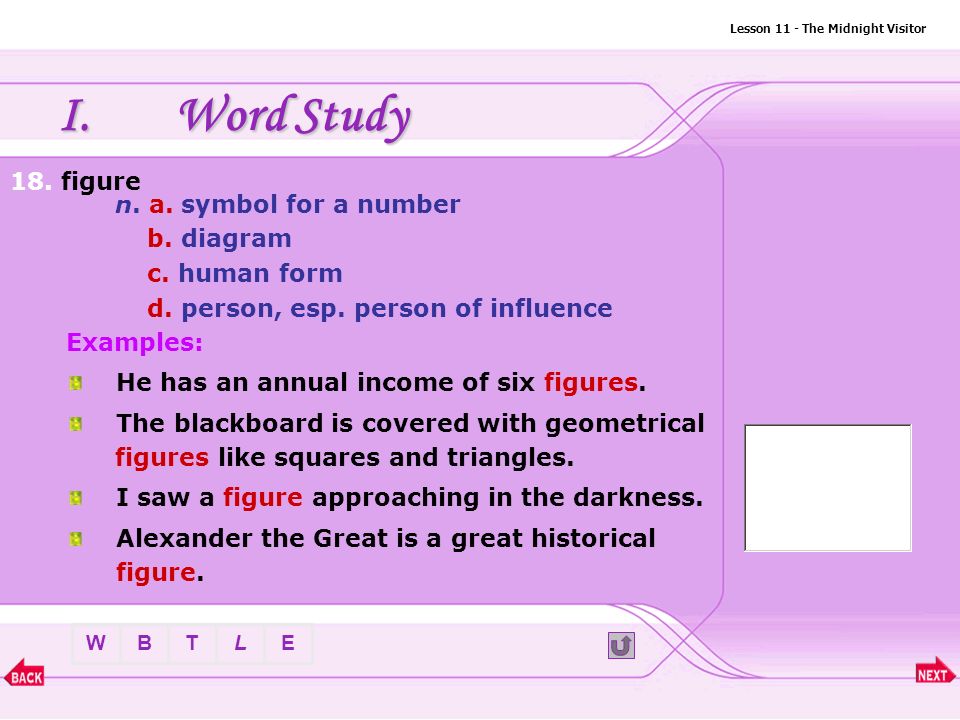This screenshot has height=720, width=960.
Task: Open the italic L tab
Action: [x=240, y=643]
